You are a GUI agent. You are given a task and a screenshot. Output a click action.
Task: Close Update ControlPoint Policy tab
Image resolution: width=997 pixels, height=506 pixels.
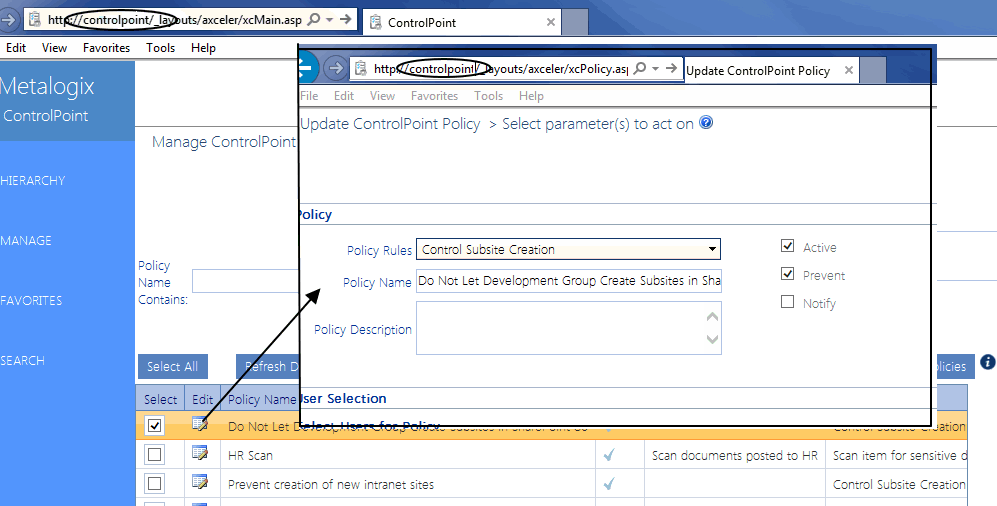click(x=849, y=71)
